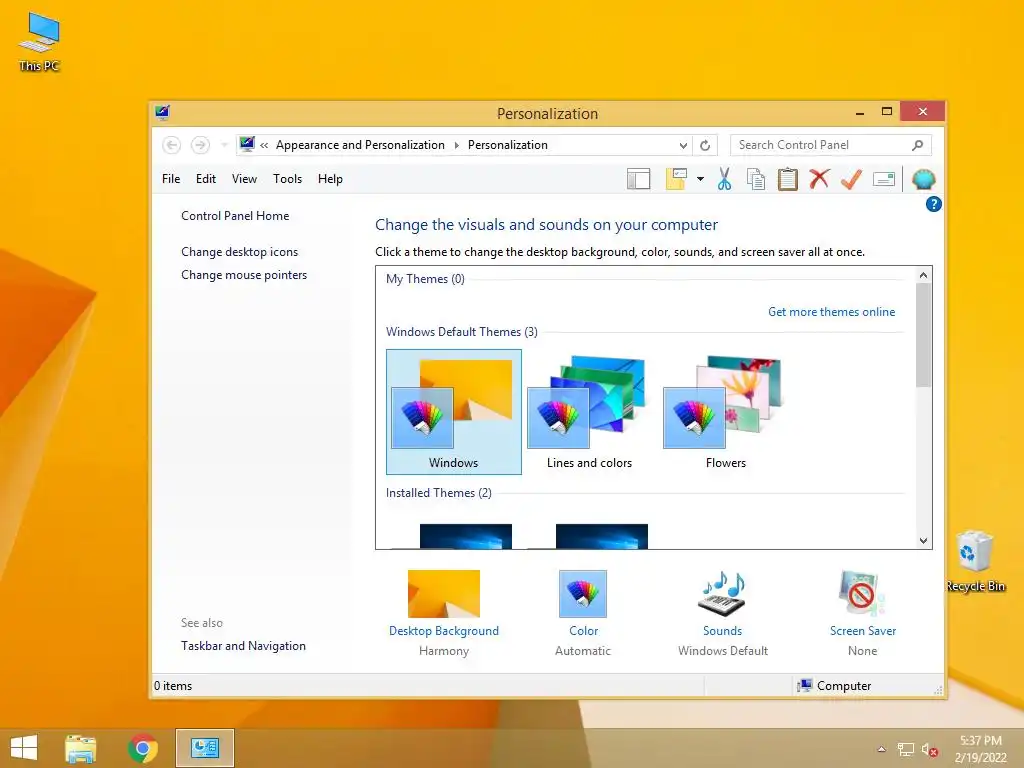This screenshot has height=768, width=1024.
Task: Click the 0 items status text
Action: tap(173, 686)
